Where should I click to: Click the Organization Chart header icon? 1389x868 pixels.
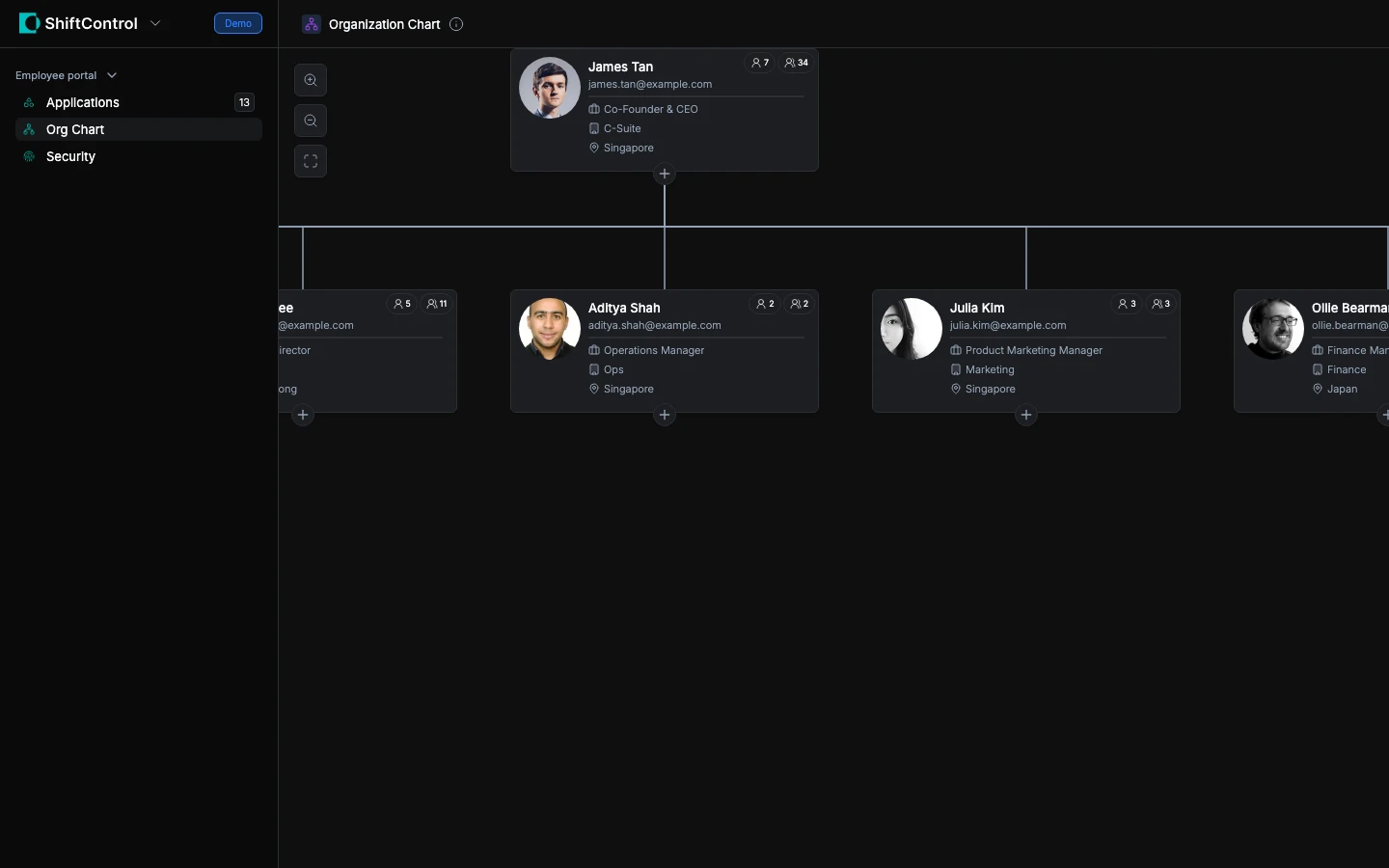tap(311, 24)
